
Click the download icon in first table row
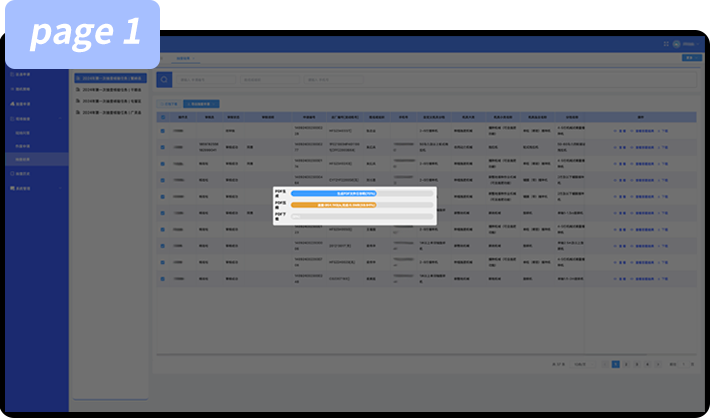(x=660, y=131)
